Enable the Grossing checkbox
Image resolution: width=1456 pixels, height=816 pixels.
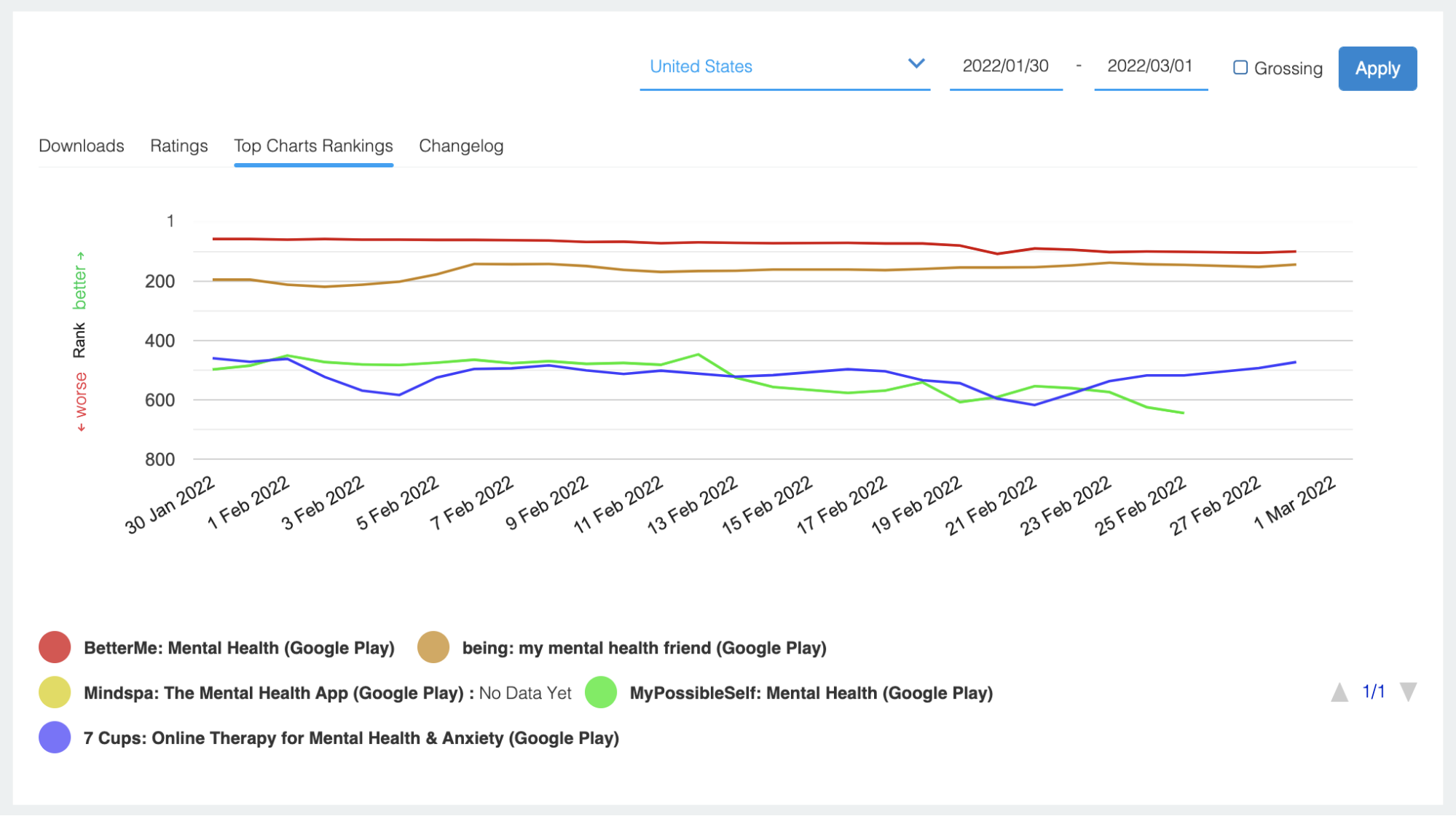click(x=1240, y=68)
